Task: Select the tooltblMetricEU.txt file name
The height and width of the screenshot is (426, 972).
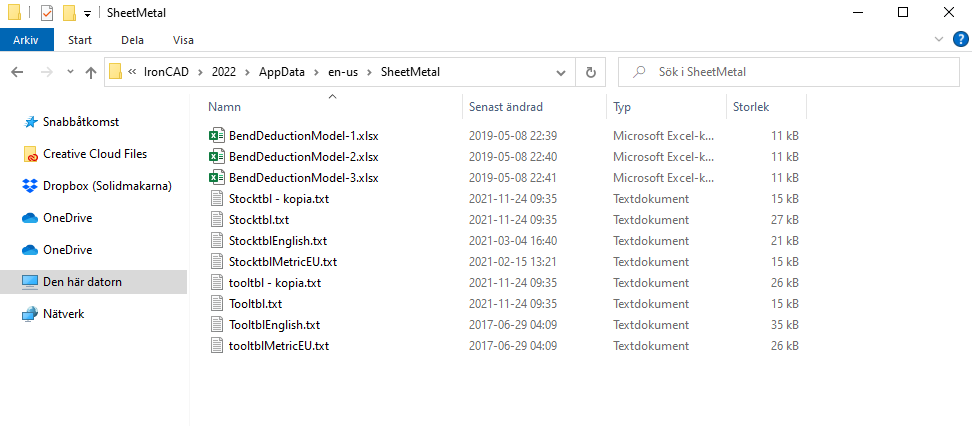Action: coord(279,345)
